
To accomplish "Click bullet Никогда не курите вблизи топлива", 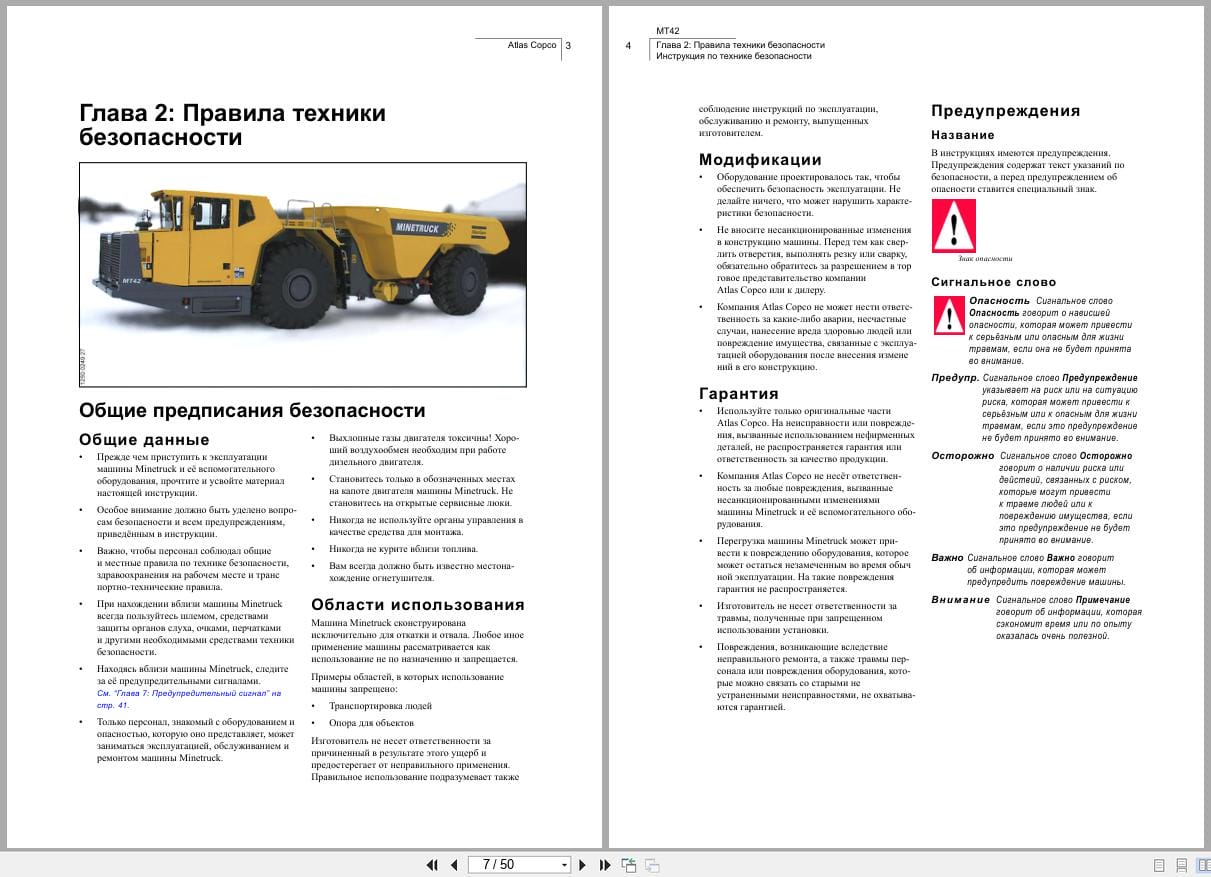I will pyautogui.click(x=403, y=548).
